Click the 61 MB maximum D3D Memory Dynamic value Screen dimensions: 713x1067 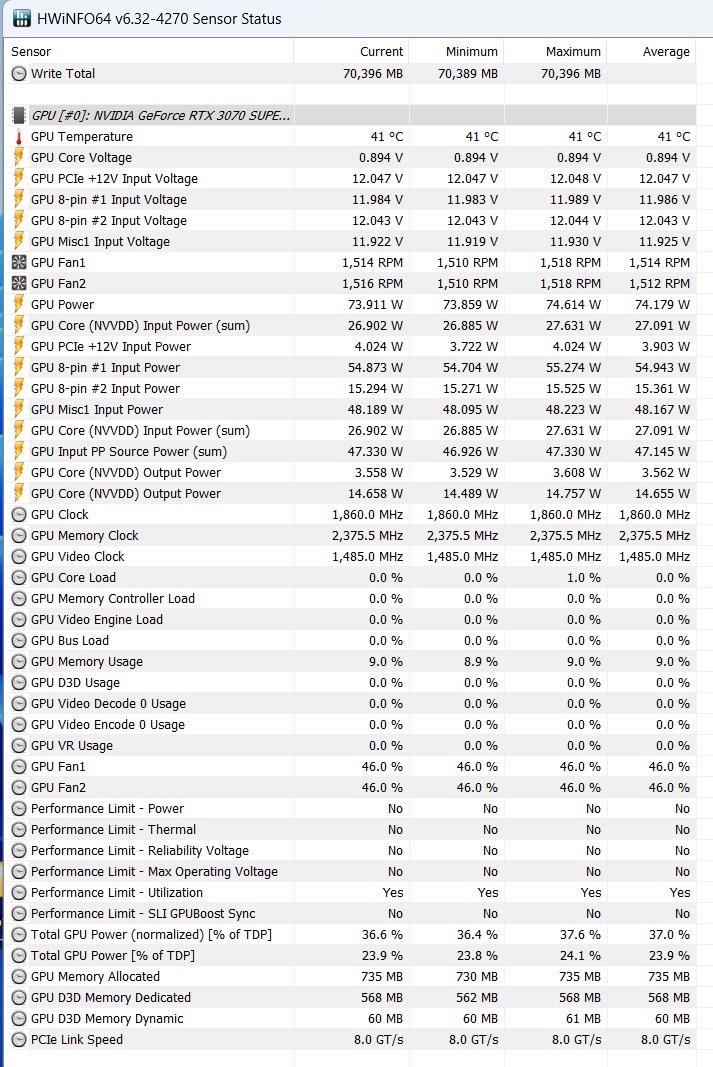coord(583,1019)
